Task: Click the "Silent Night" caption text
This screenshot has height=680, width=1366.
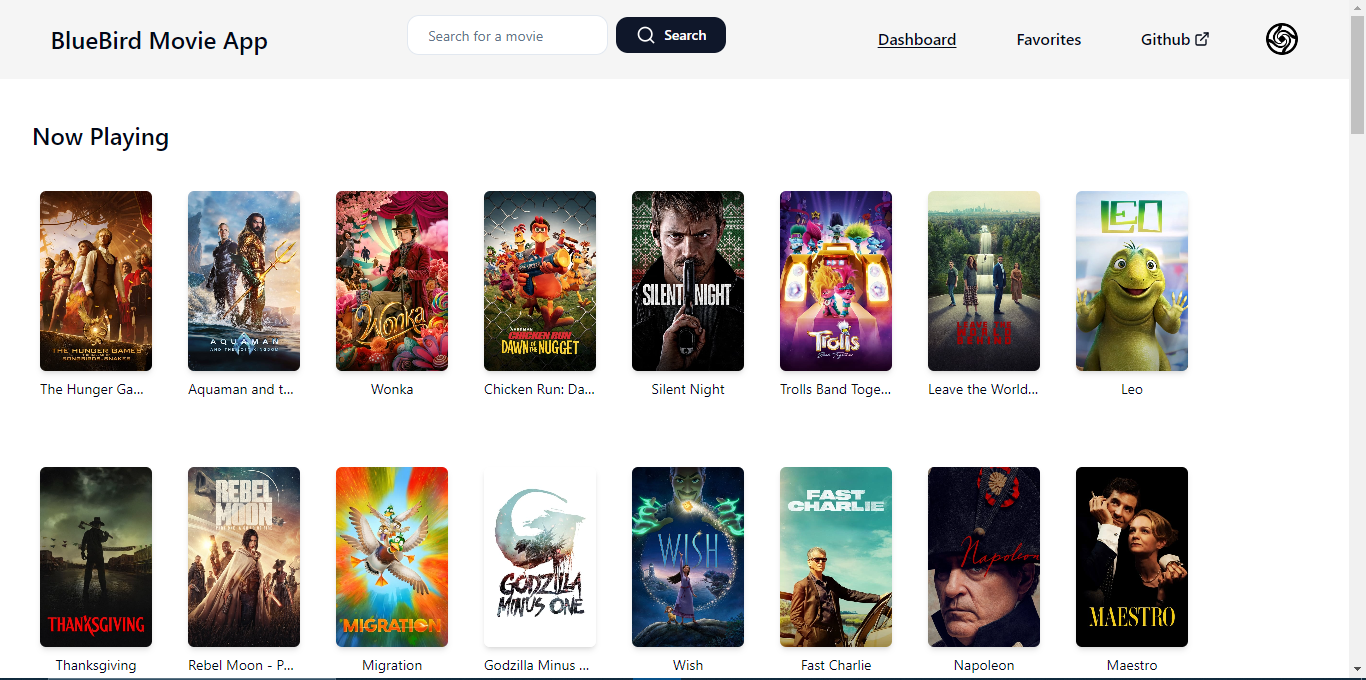Action: (688, 389)
